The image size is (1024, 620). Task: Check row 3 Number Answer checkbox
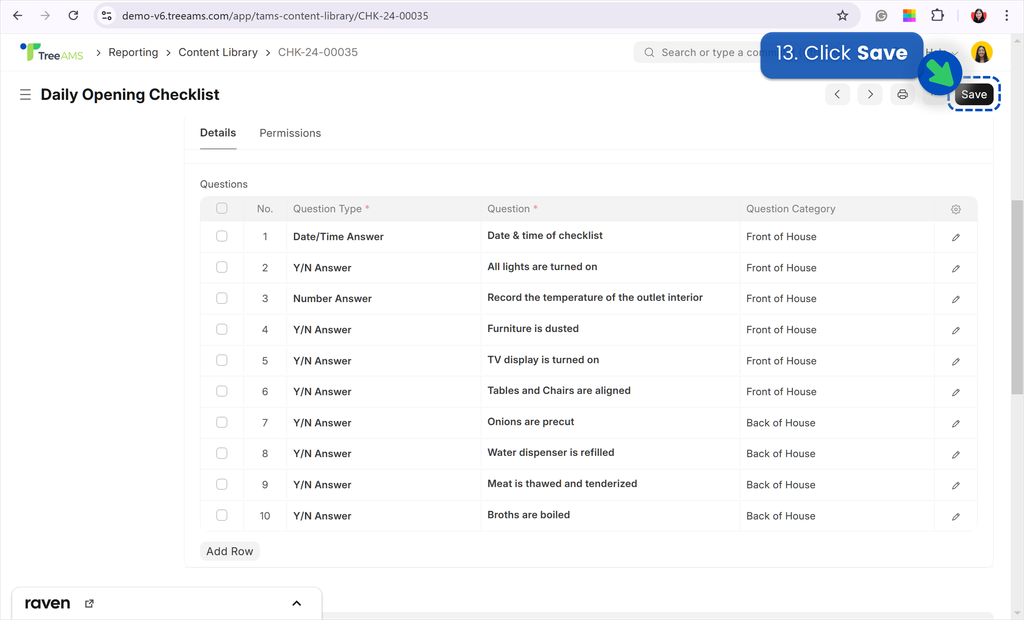(221, 298)
